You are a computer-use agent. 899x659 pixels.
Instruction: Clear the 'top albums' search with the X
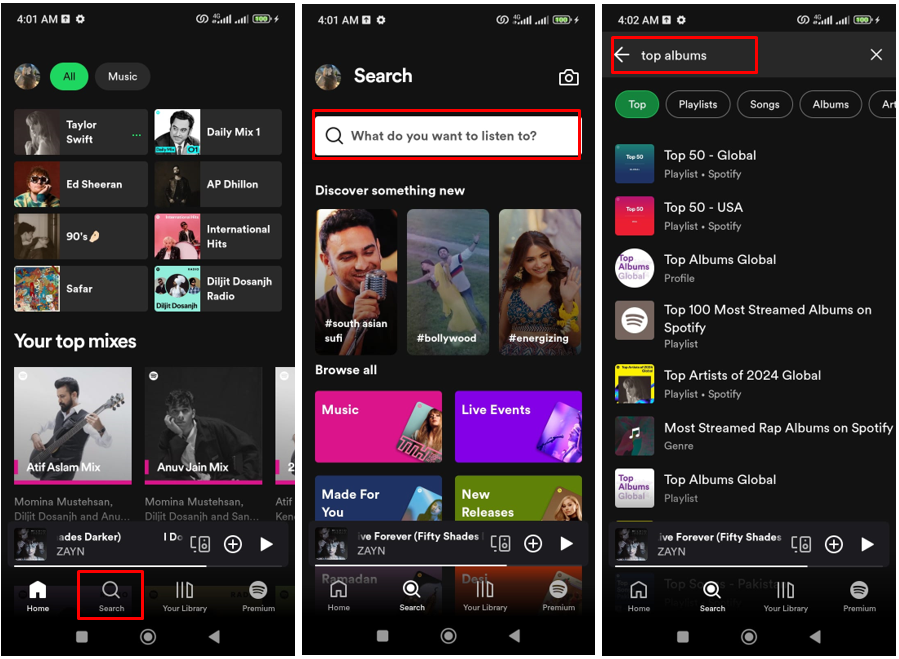pyautogui.click(x=877, y=55)
